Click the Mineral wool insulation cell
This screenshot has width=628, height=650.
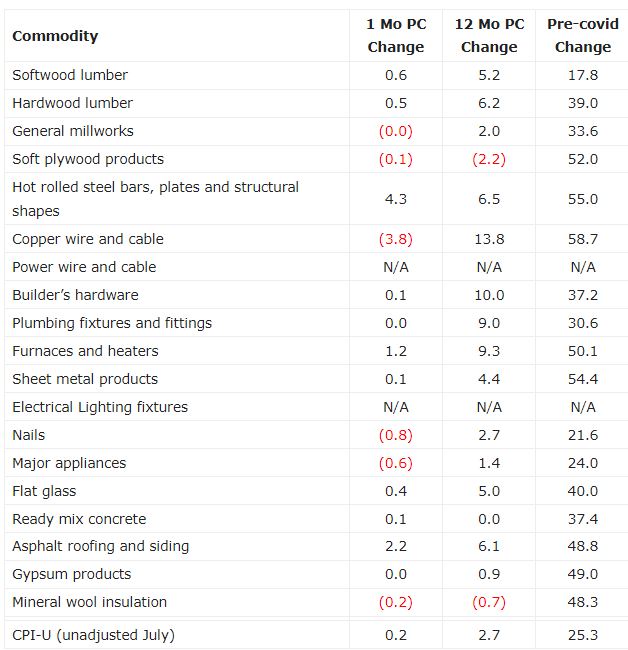[x=89, y=602]
